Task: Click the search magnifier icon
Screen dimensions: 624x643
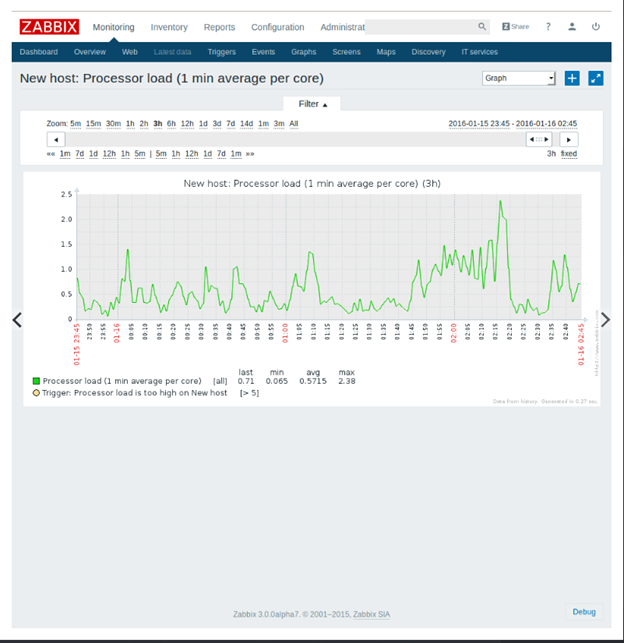Action: 483,27
